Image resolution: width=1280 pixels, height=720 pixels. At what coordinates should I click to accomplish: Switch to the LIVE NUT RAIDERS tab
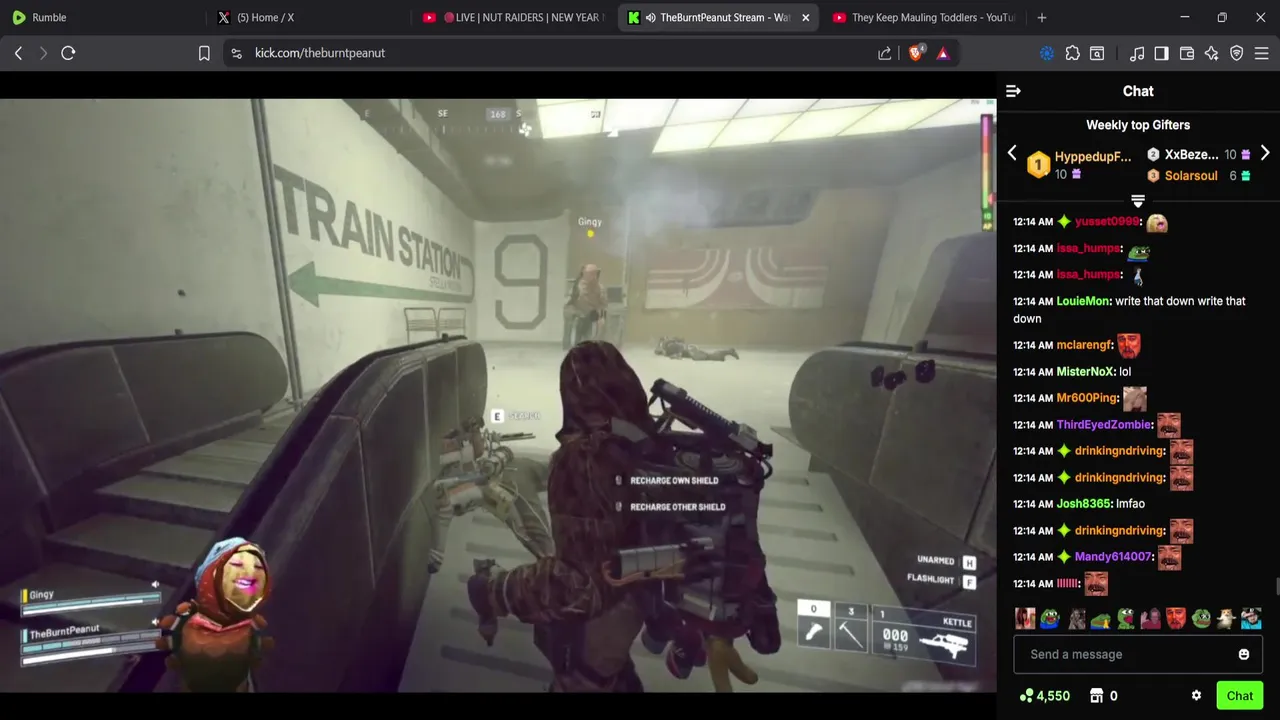pos(513,17)
